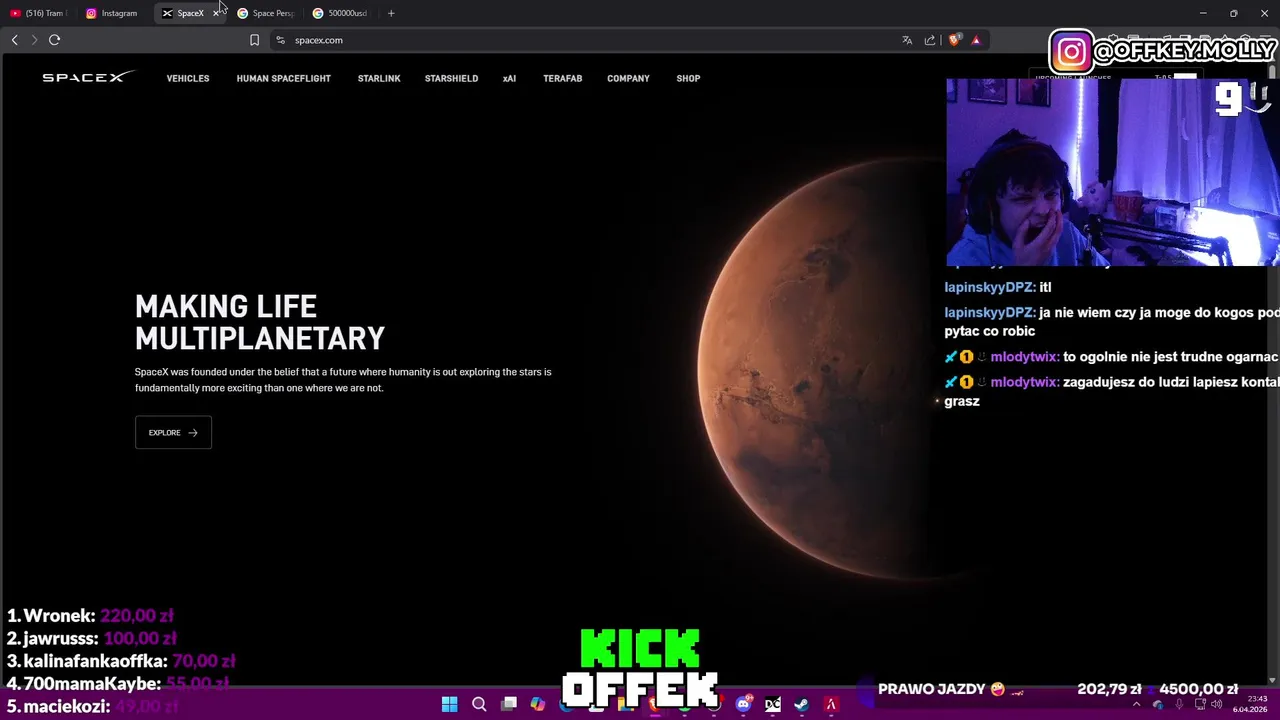Open Brave Rewards triangle icon
1280x720 pixels.
[x=976, y=40]
